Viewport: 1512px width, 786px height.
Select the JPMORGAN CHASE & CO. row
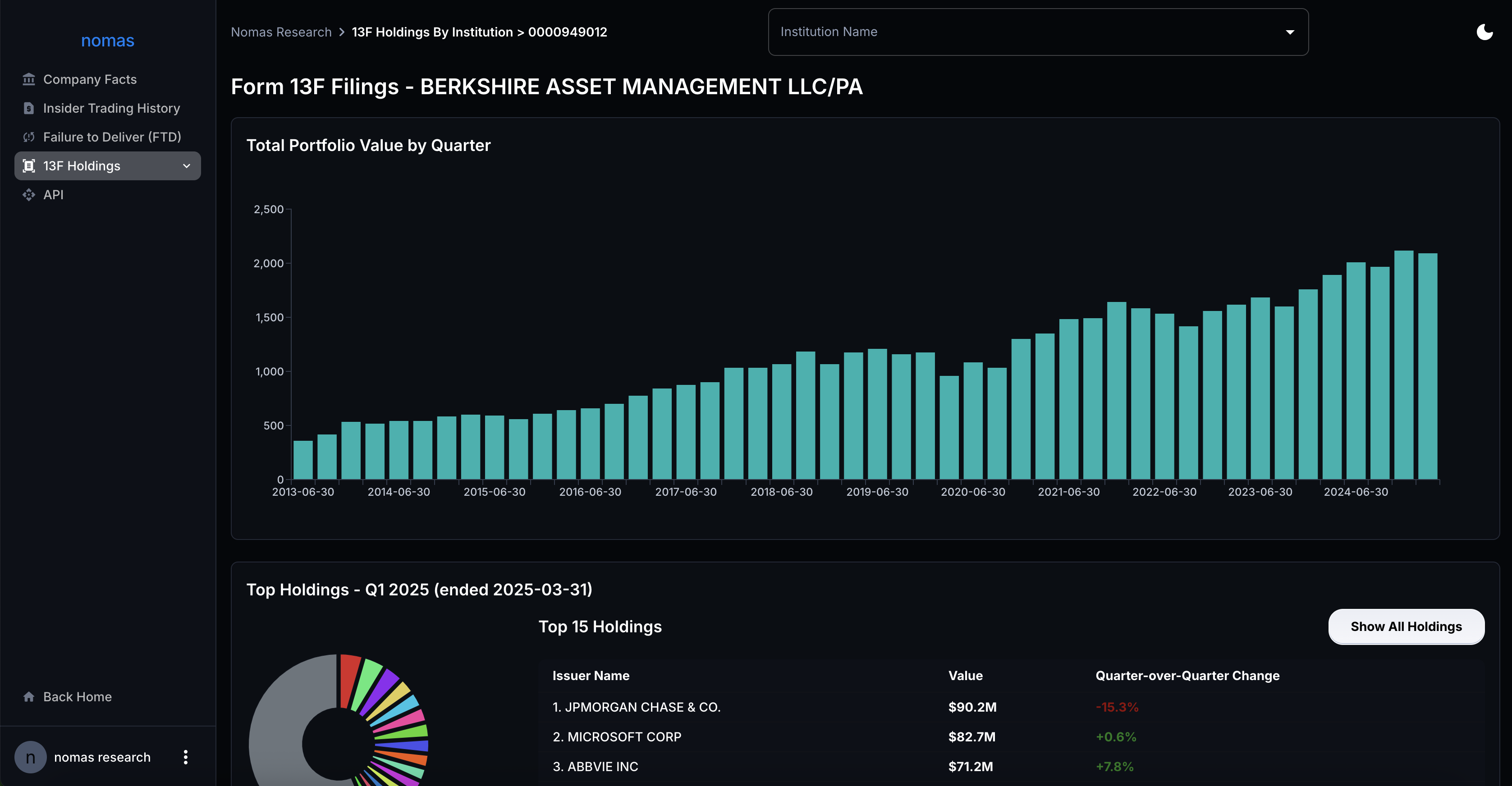pos(1011,707)
